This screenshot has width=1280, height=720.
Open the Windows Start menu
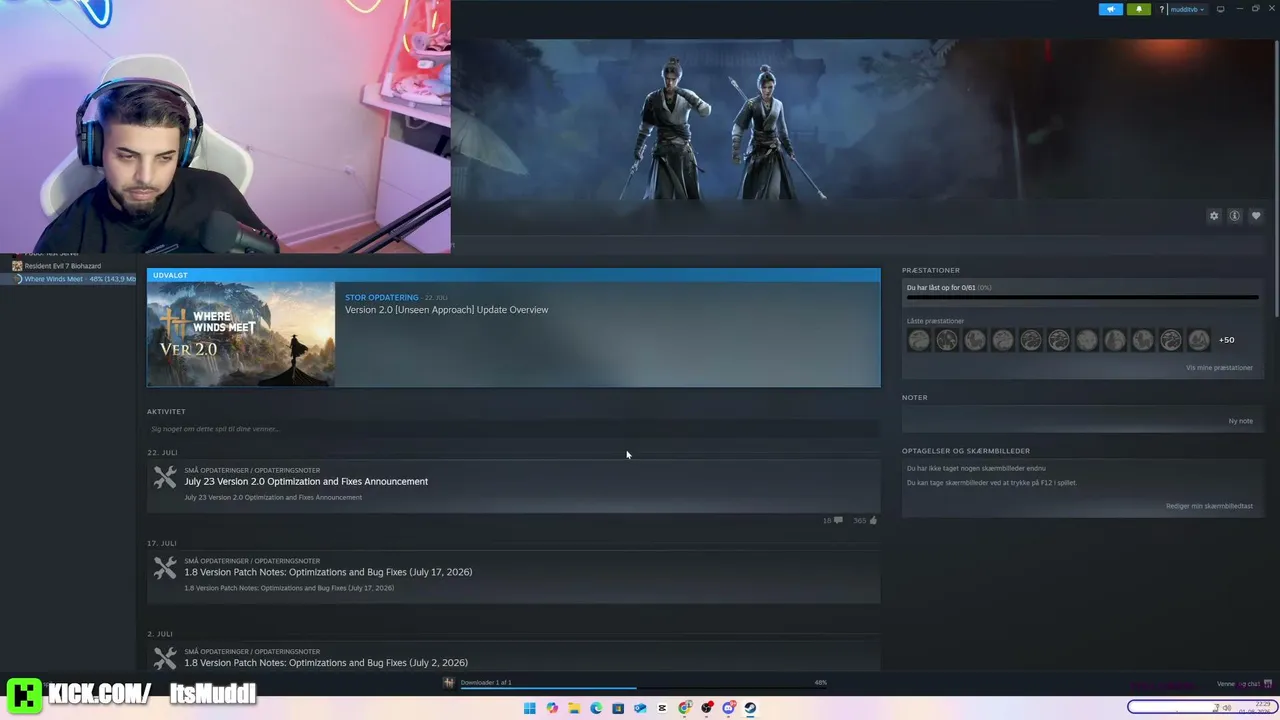(530, 708)
